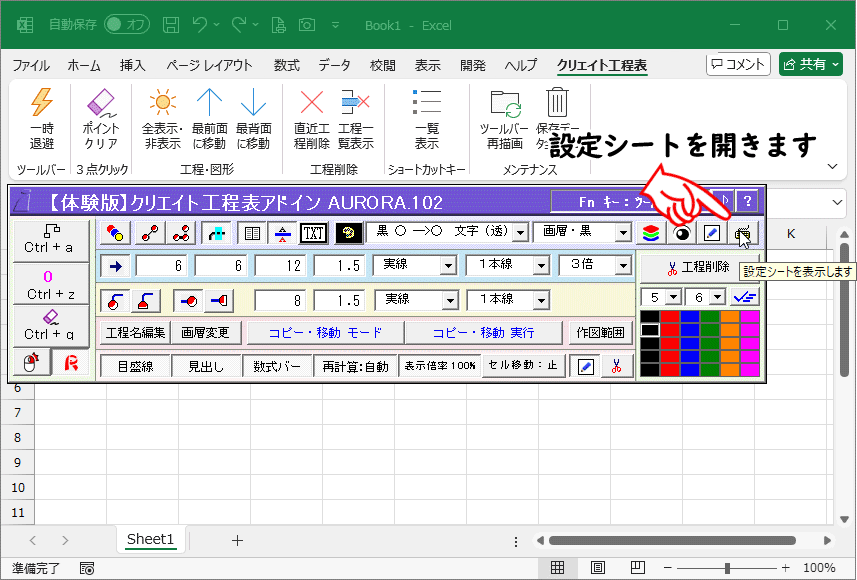Toggle the 自動保存 switch
This screenshot has width=857, height=580.
tap(127, 25)
